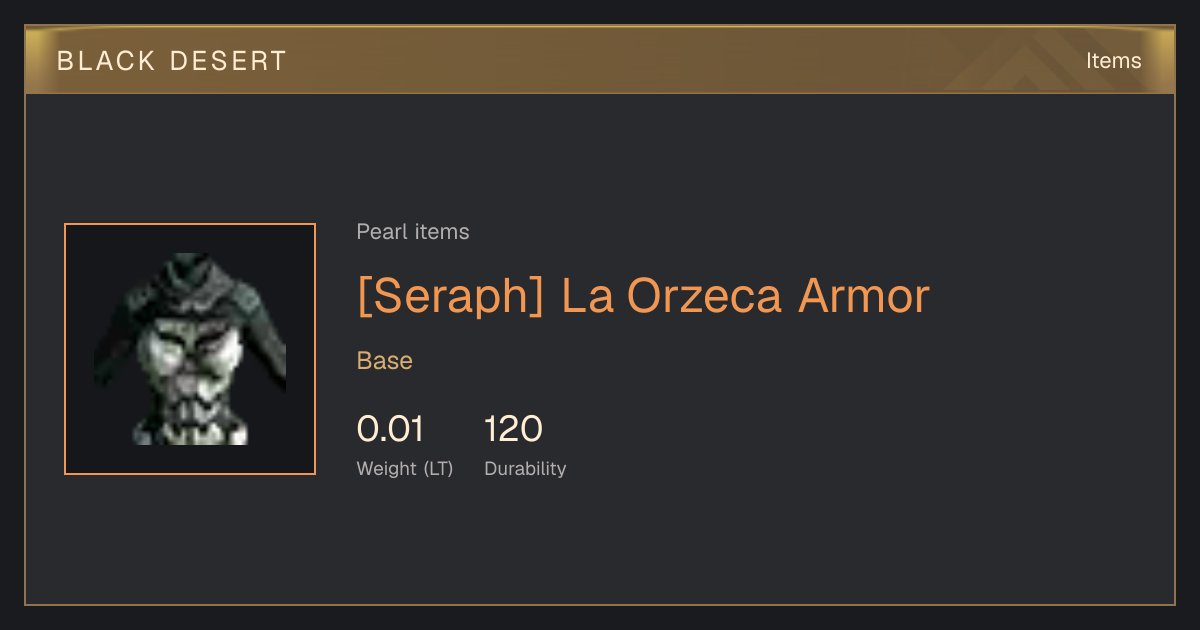This screenshot has width=1200, height=630.
Task: Click the word "BLACK" in the header
Action: pyautogui.click(x=106, y=61)
